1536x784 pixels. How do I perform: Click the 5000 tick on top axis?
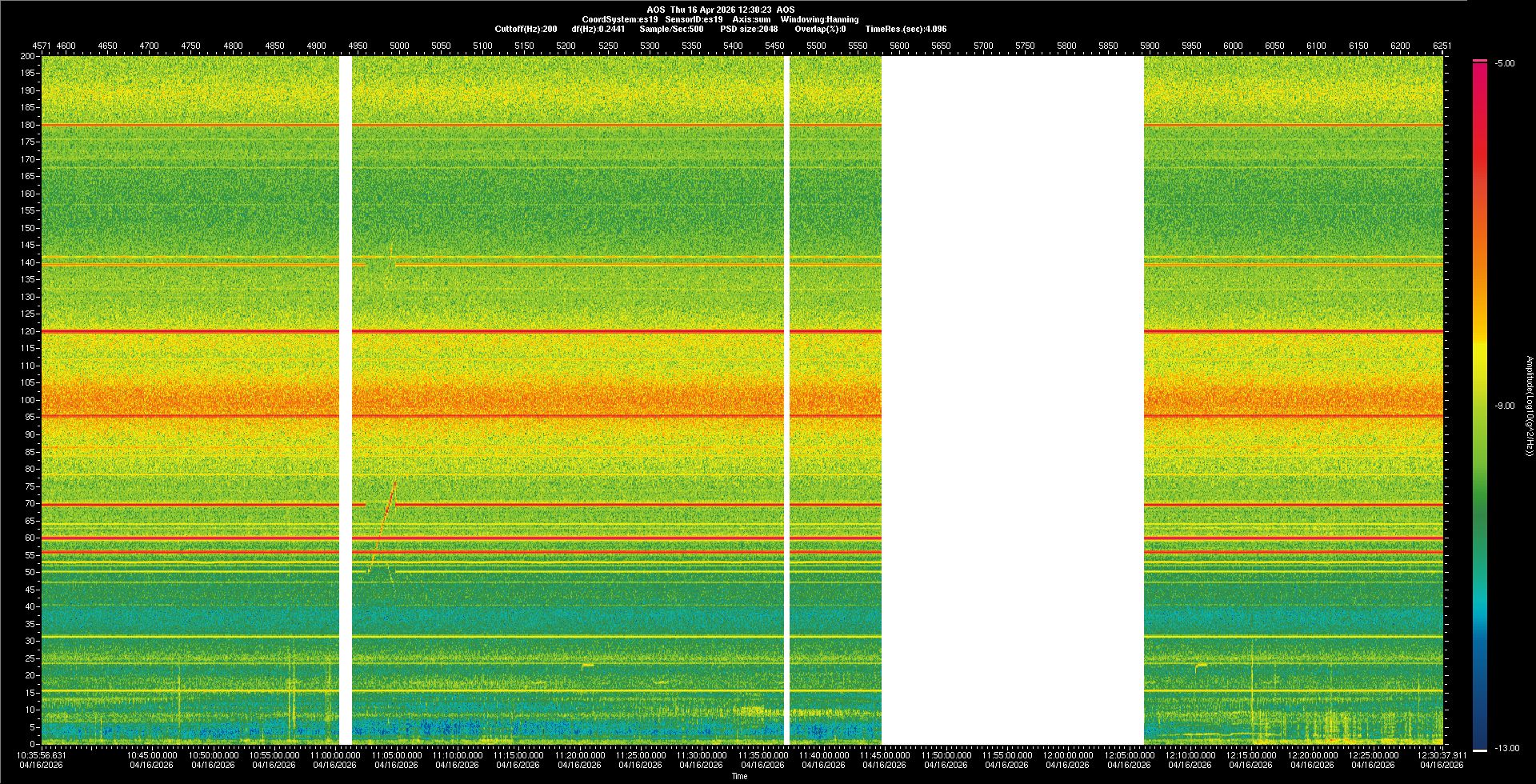click(399, 46)
